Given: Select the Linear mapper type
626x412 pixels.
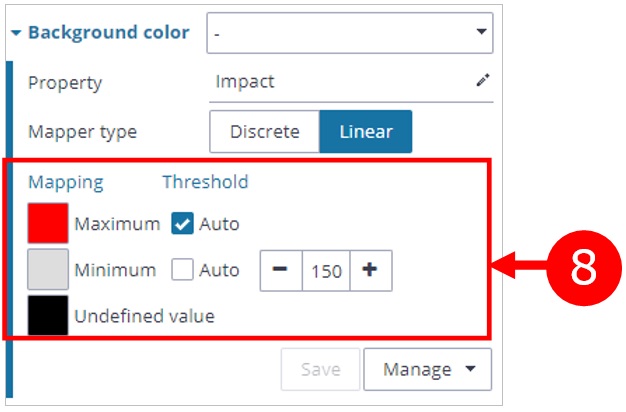Looking at the screenshot, I should [x=365, y=132].
